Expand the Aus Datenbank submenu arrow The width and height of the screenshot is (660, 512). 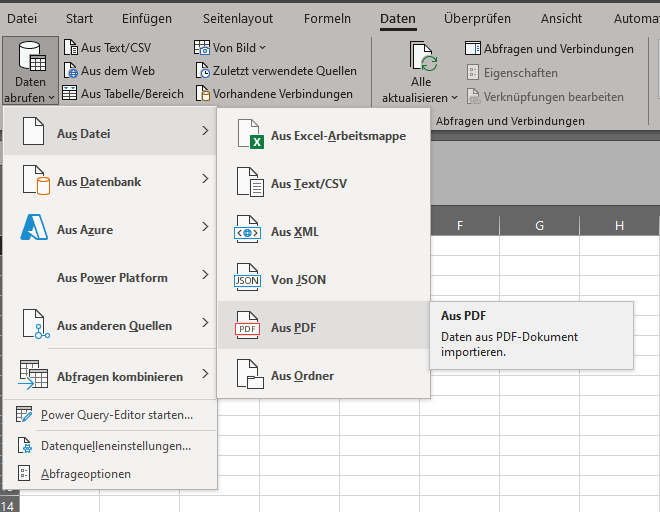tap(205, 179)
